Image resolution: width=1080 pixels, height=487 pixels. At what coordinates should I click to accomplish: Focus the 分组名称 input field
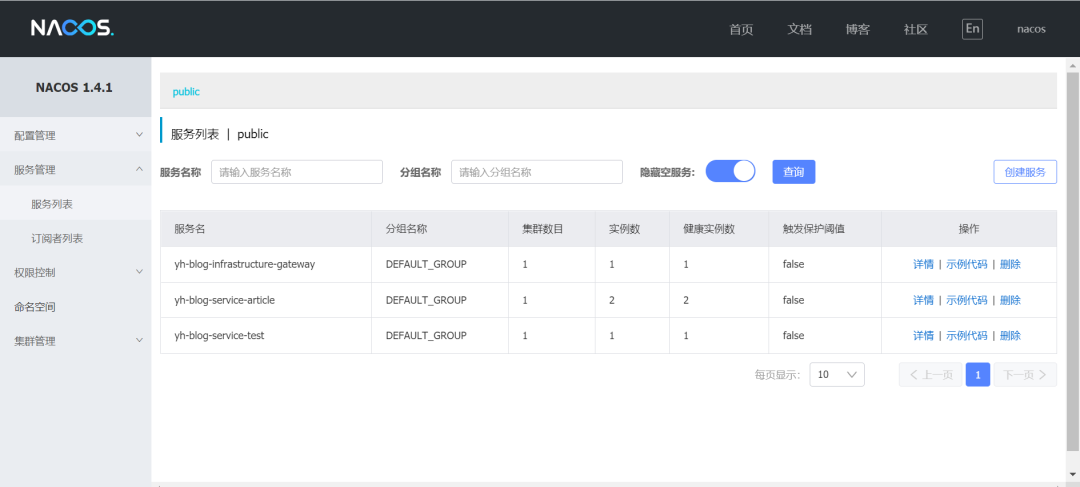537,172
